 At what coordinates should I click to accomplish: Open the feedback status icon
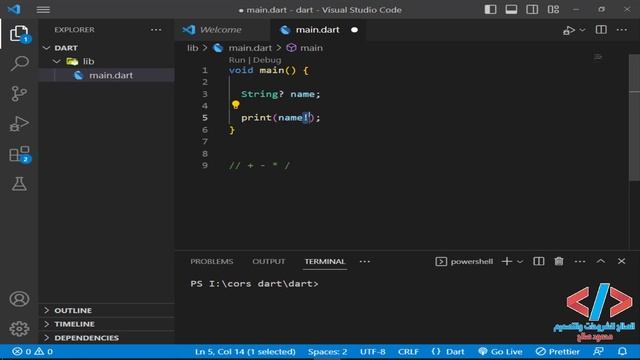(598, 351)
